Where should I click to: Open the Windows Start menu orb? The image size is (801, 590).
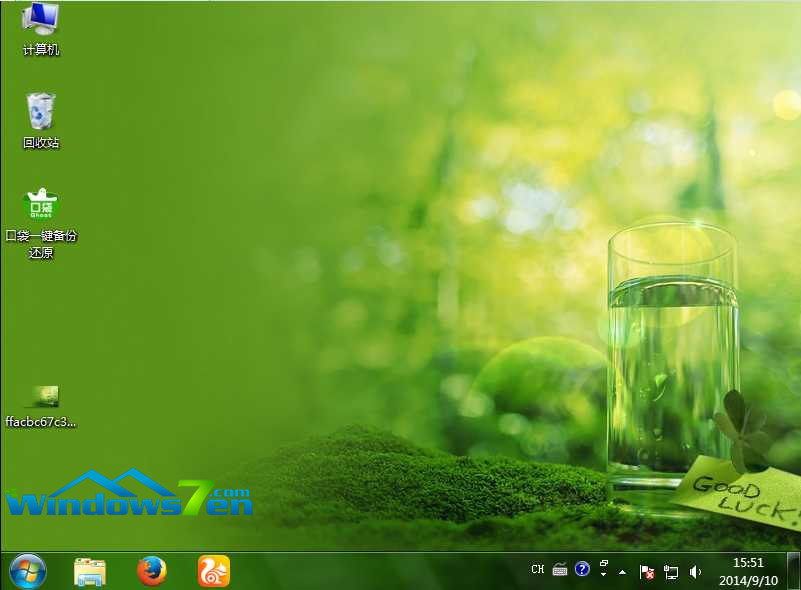[x=27, y=571]
